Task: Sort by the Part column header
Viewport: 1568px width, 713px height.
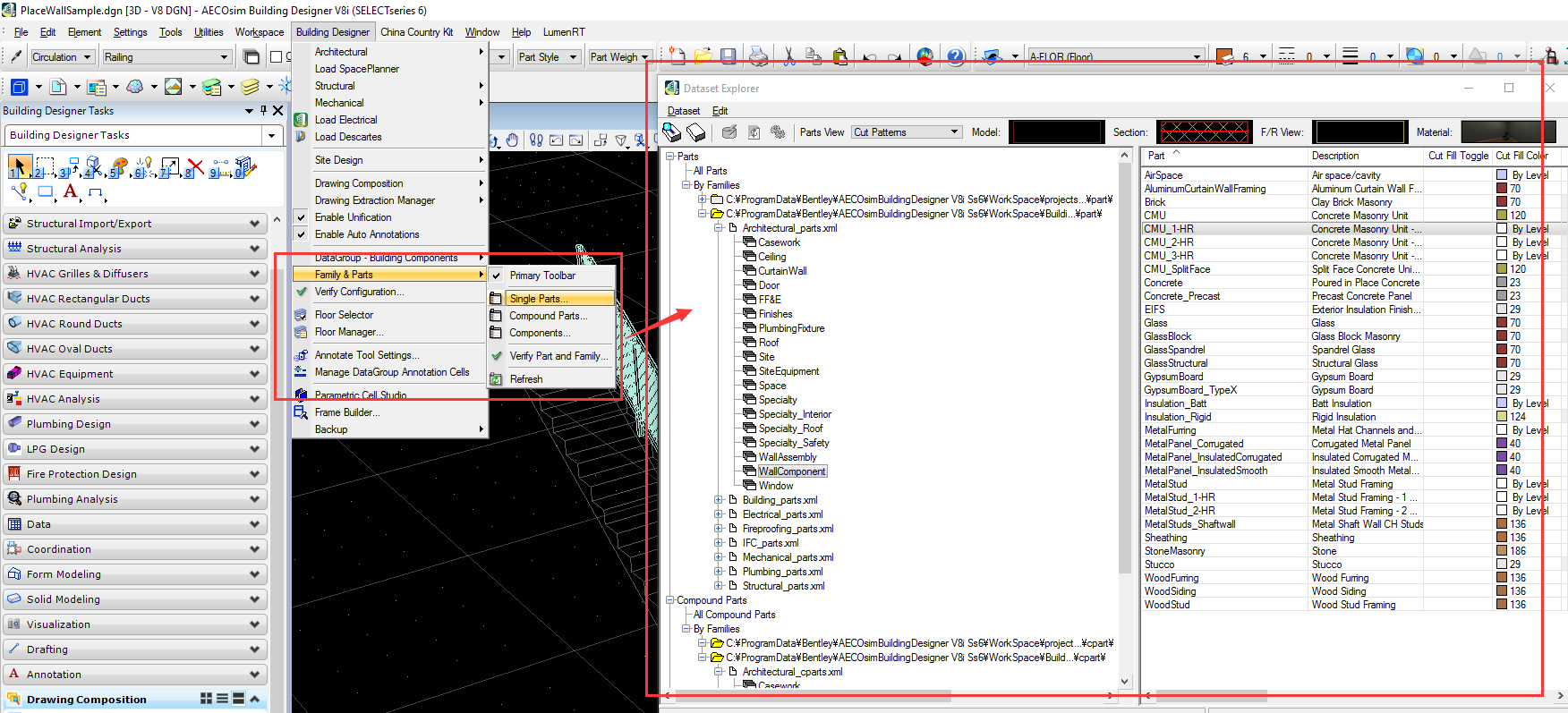Action: click(1224, 156)
